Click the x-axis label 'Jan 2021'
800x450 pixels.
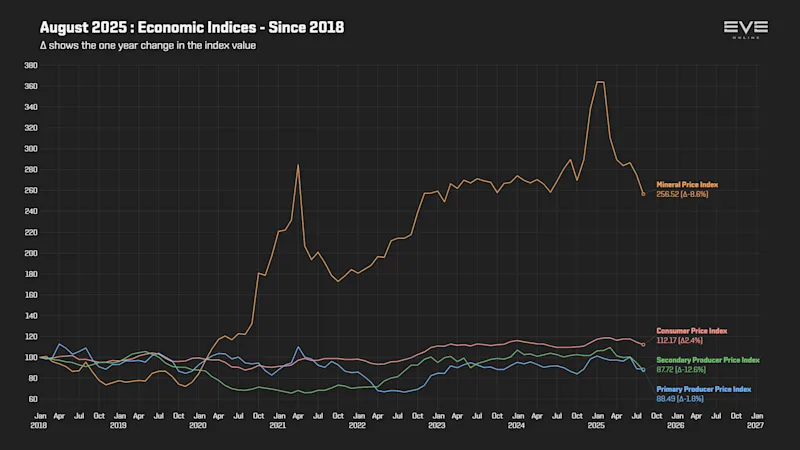tap(278, 421)
